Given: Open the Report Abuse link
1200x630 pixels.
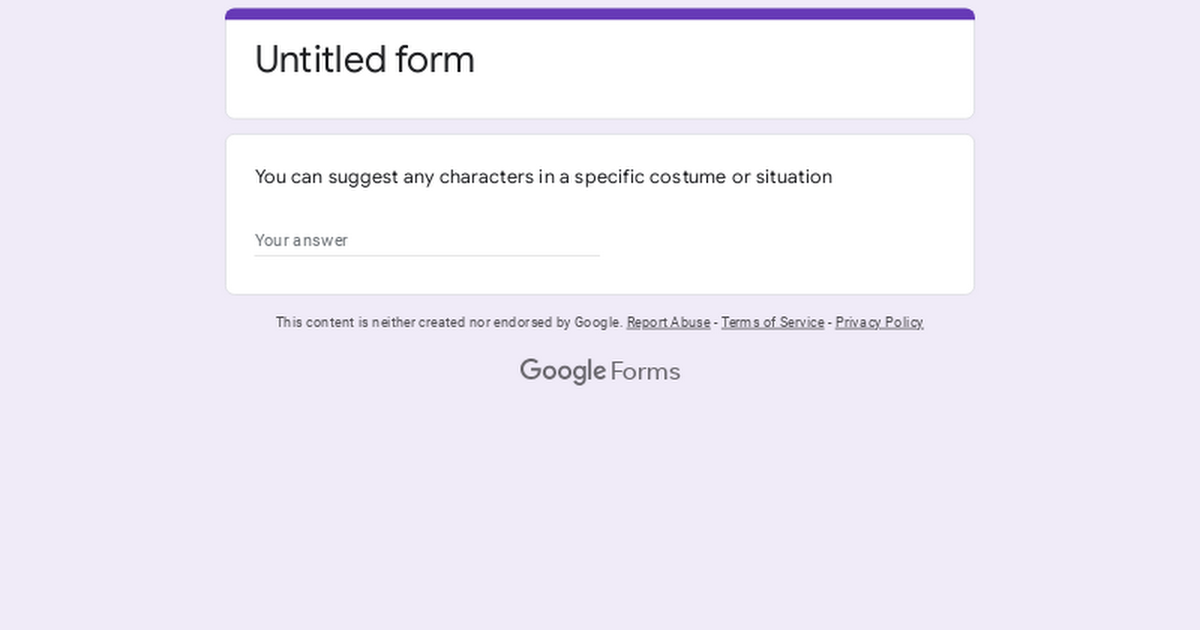Looking at the screenshot, I should pyautogui.click(x=668, y=322).
